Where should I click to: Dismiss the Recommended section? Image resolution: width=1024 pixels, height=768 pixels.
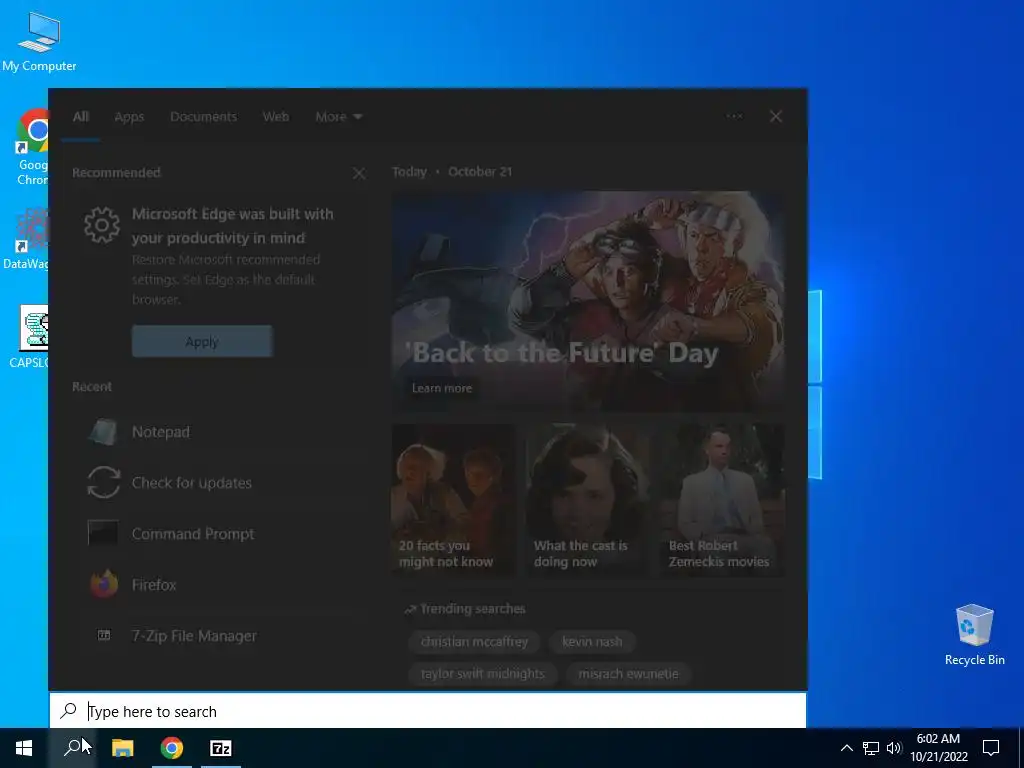coord(359,173)
